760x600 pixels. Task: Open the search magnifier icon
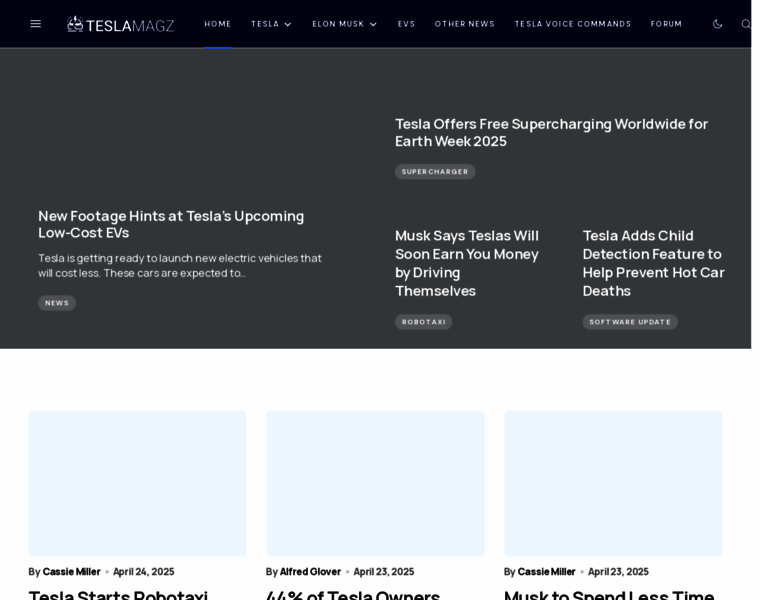pyautogui.click(x=745, y=24)
